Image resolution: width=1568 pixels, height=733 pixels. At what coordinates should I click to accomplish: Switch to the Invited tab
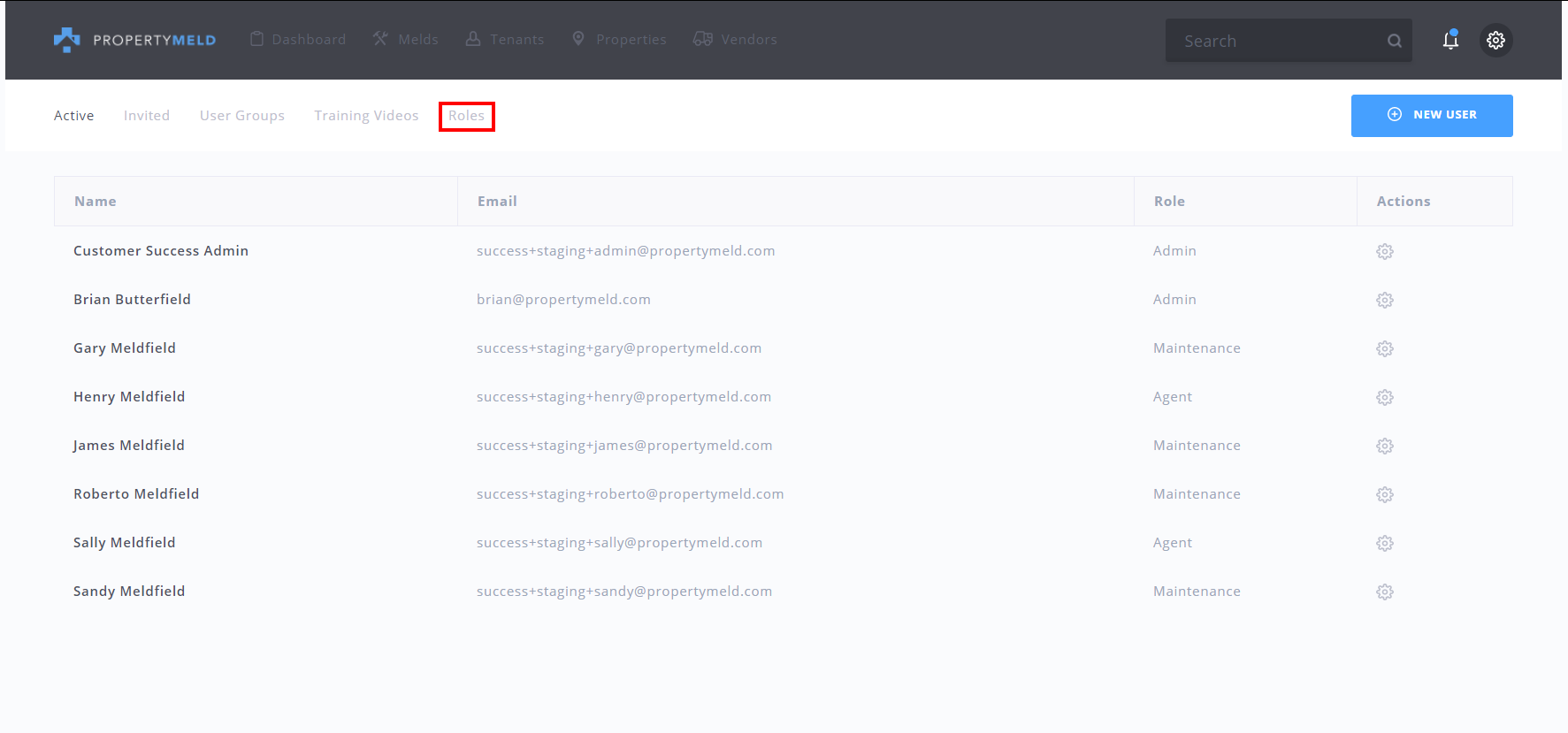pos(147,116)
